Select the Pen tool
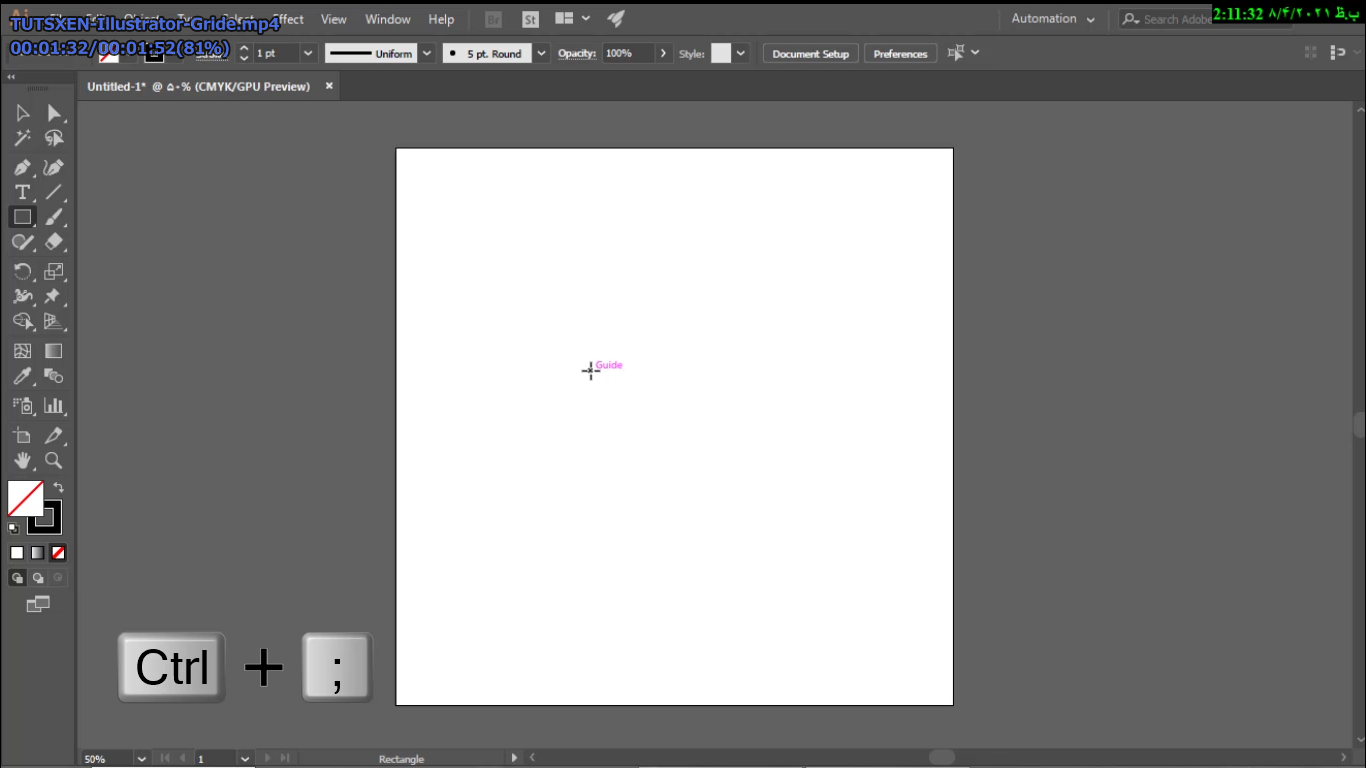The width and height of the screenshot is (1366, 768). (22, 167)
